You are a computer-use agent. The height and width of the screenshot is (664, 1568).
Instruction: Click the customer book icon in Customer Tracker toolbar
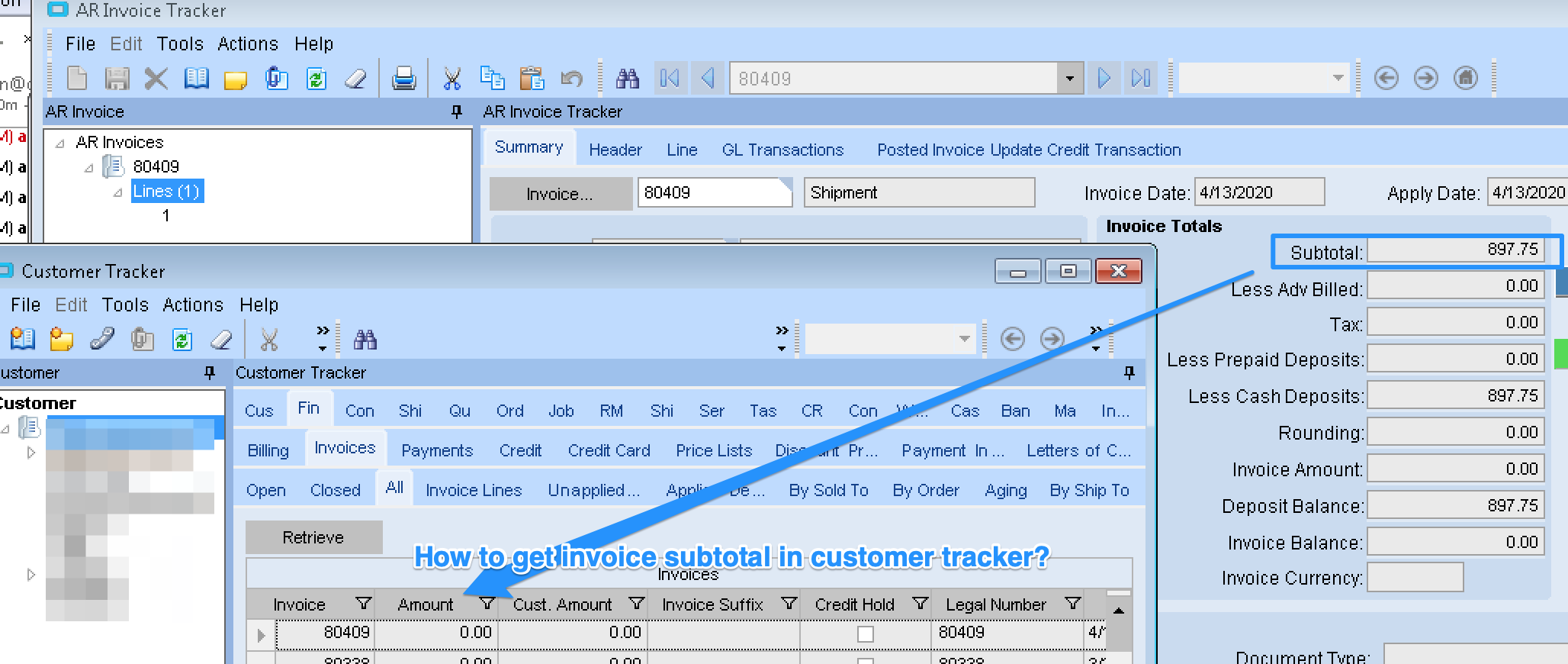click(22, 339)
